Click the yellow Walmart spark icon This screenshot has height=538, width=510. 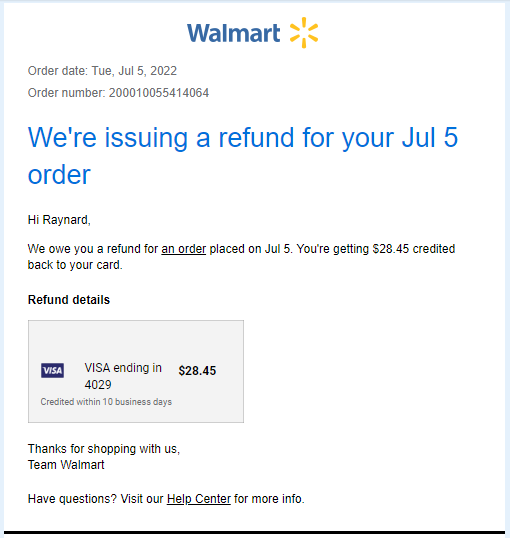pyautogui.click(x=304, y=33)
